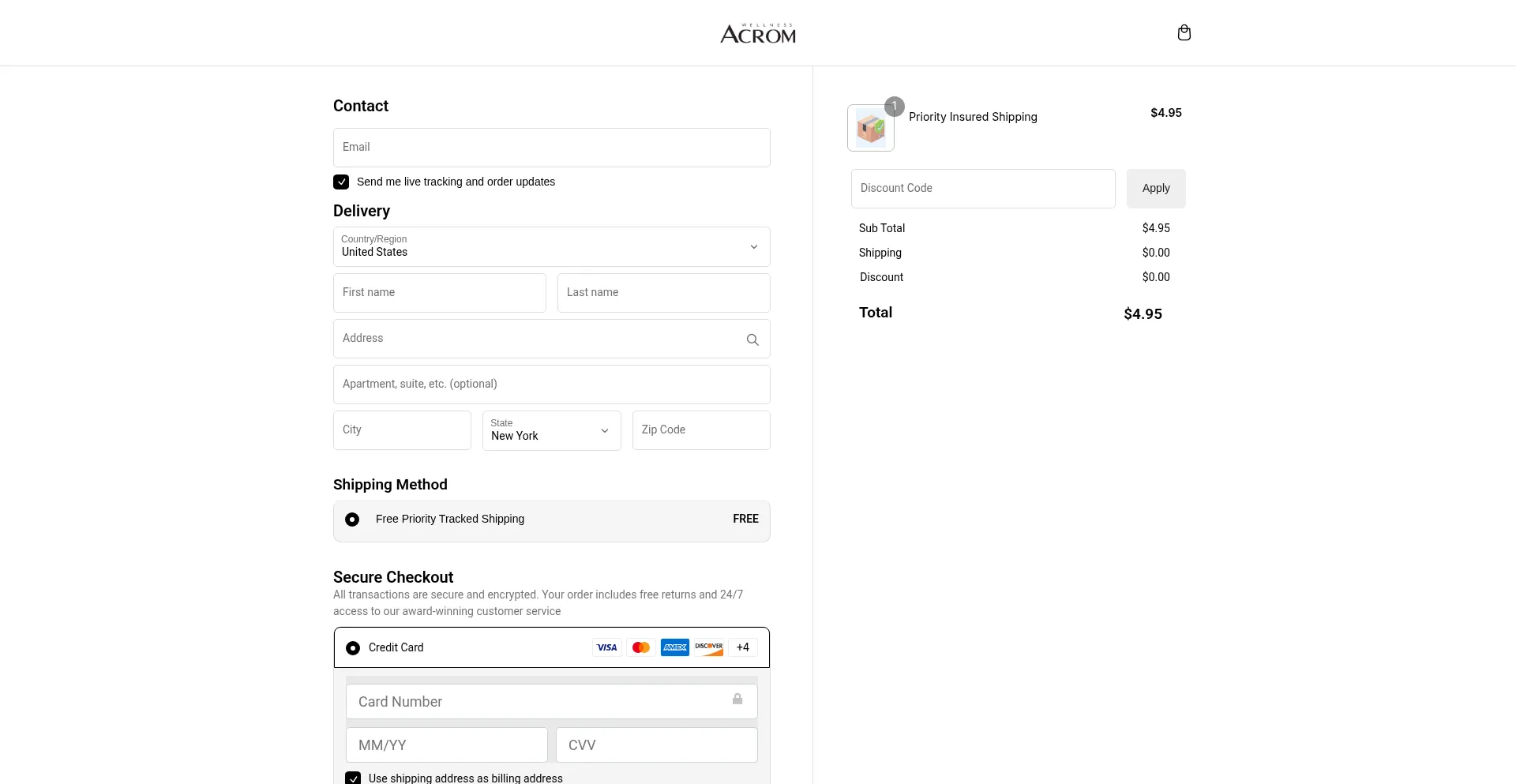Click the Card Number field
This screenshot has width=1516, height=784.
[552, 701]
